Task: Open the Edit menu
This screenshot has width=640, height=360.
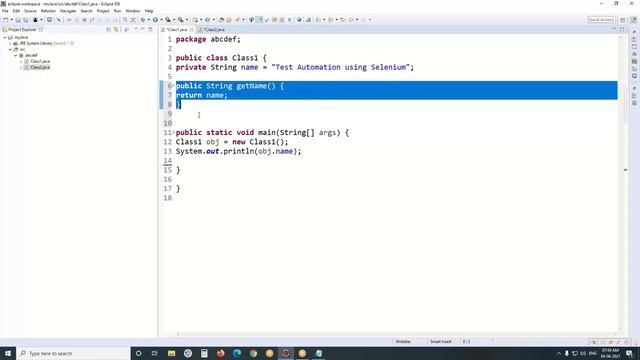Action: (x=16, y=11)
